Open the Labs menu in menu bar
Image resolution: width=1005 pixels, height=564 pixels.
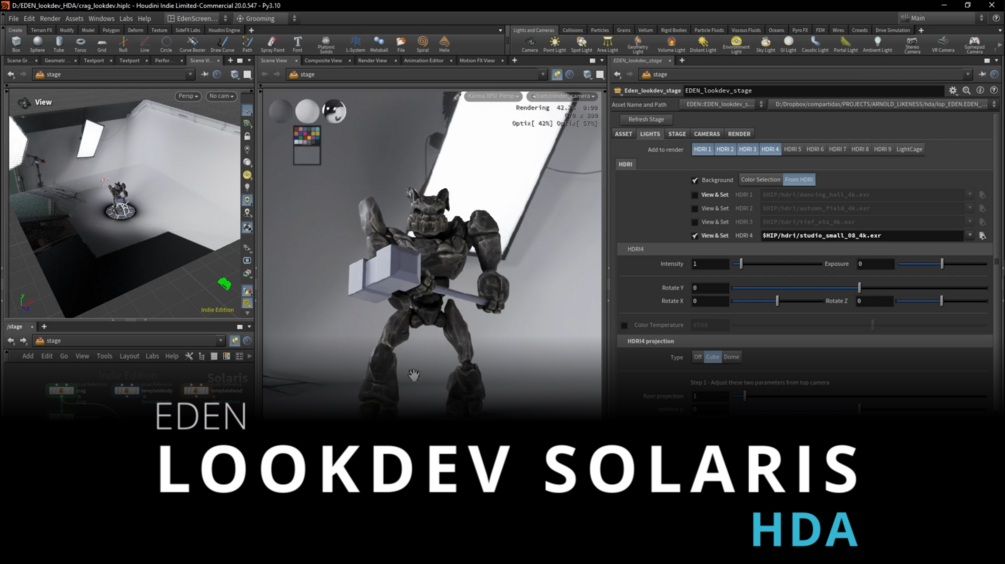(x=126, y=19)
